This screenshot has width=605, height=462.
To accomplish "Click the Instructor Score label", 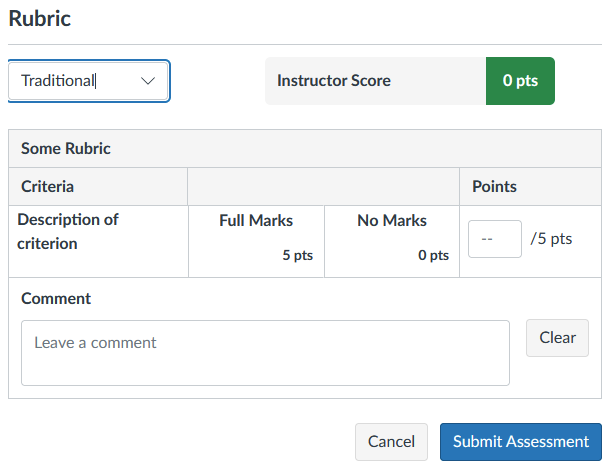I will [334, 81].
